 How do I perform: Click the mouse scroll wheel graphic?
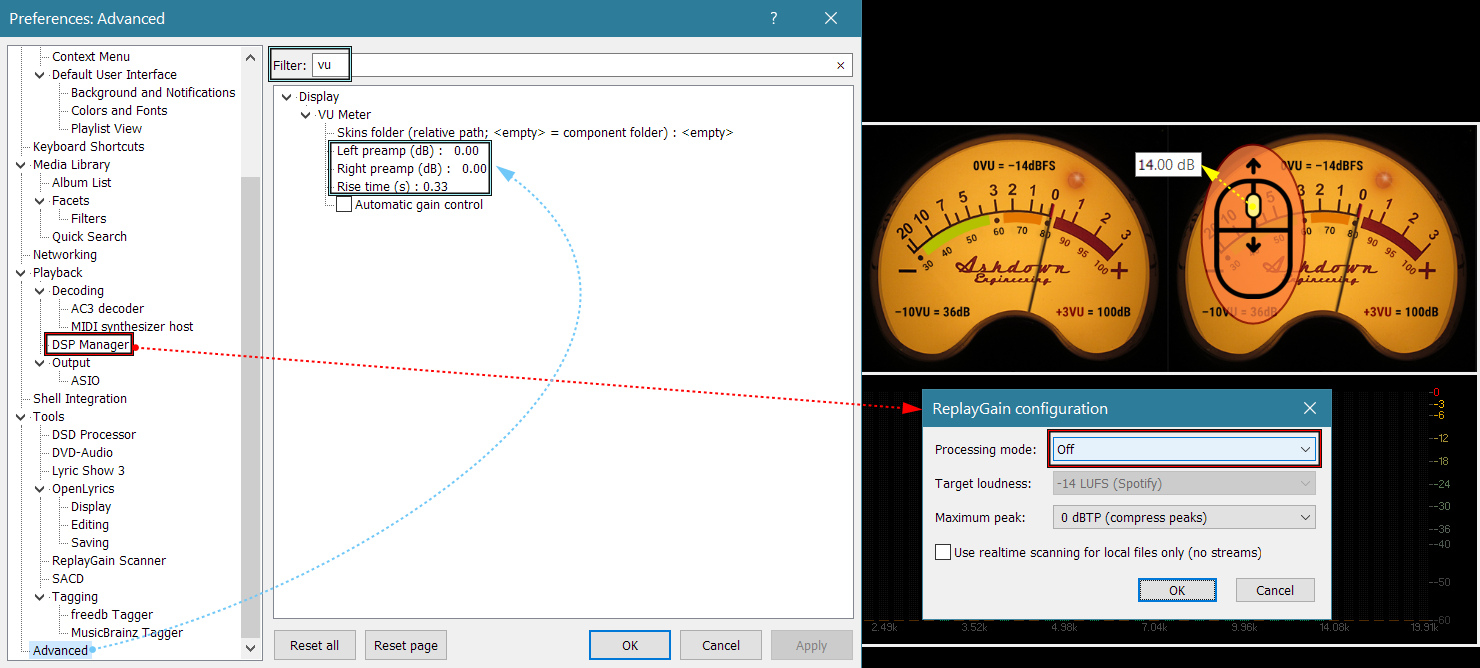point(1253,206)
